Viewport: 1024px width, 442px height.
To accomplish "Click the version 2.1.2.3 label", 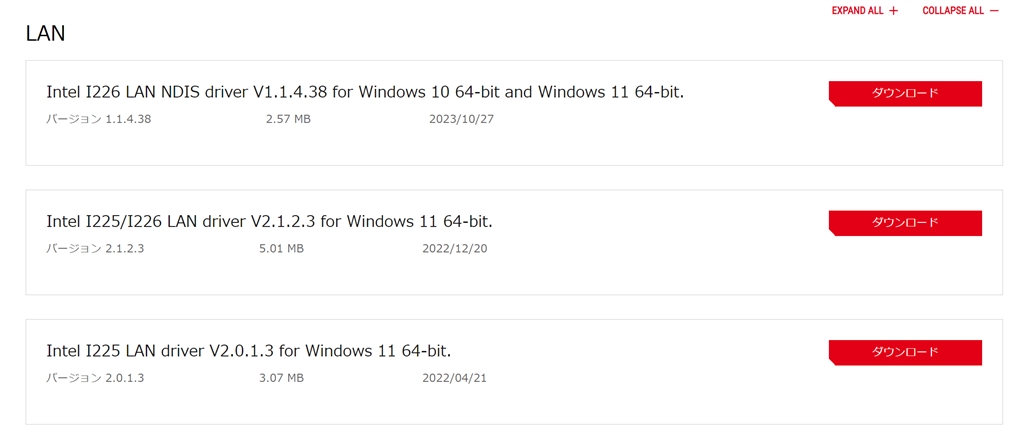I will (96, 248).
